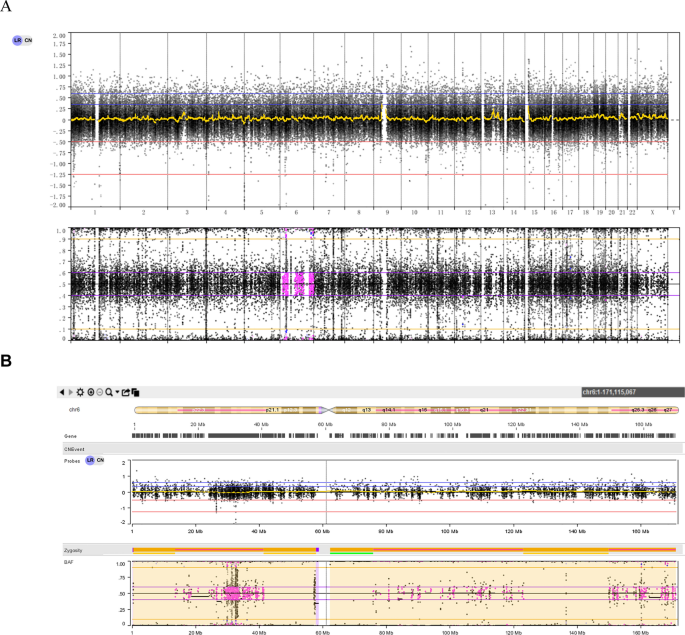Click the 20 Mb tick above Gene track
The width and height of the screenshot is (685, 635).
click(197, 424)
